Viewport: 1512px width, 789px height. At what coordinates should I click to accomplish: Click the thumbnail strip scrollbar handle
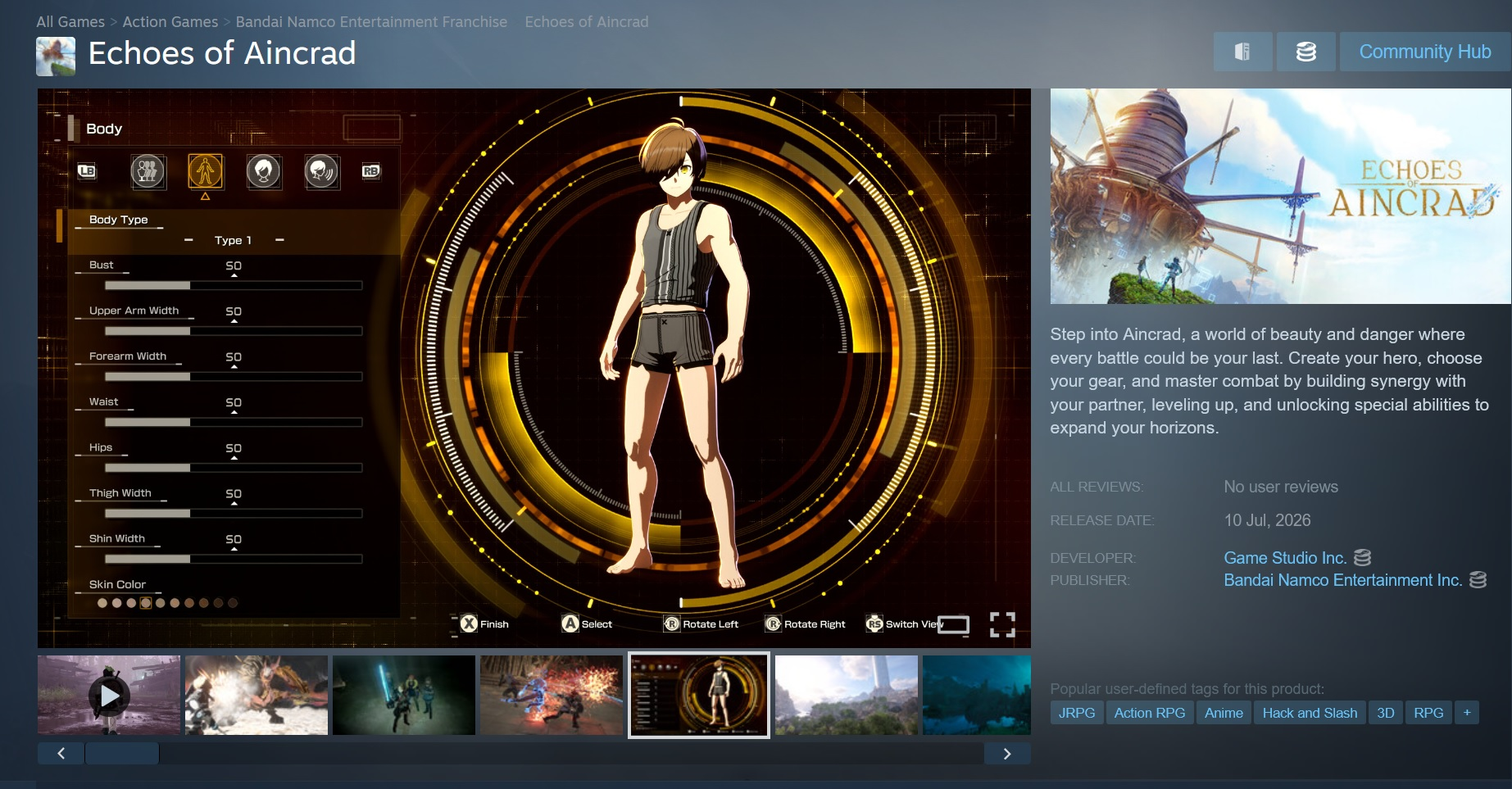pos(122,754)
